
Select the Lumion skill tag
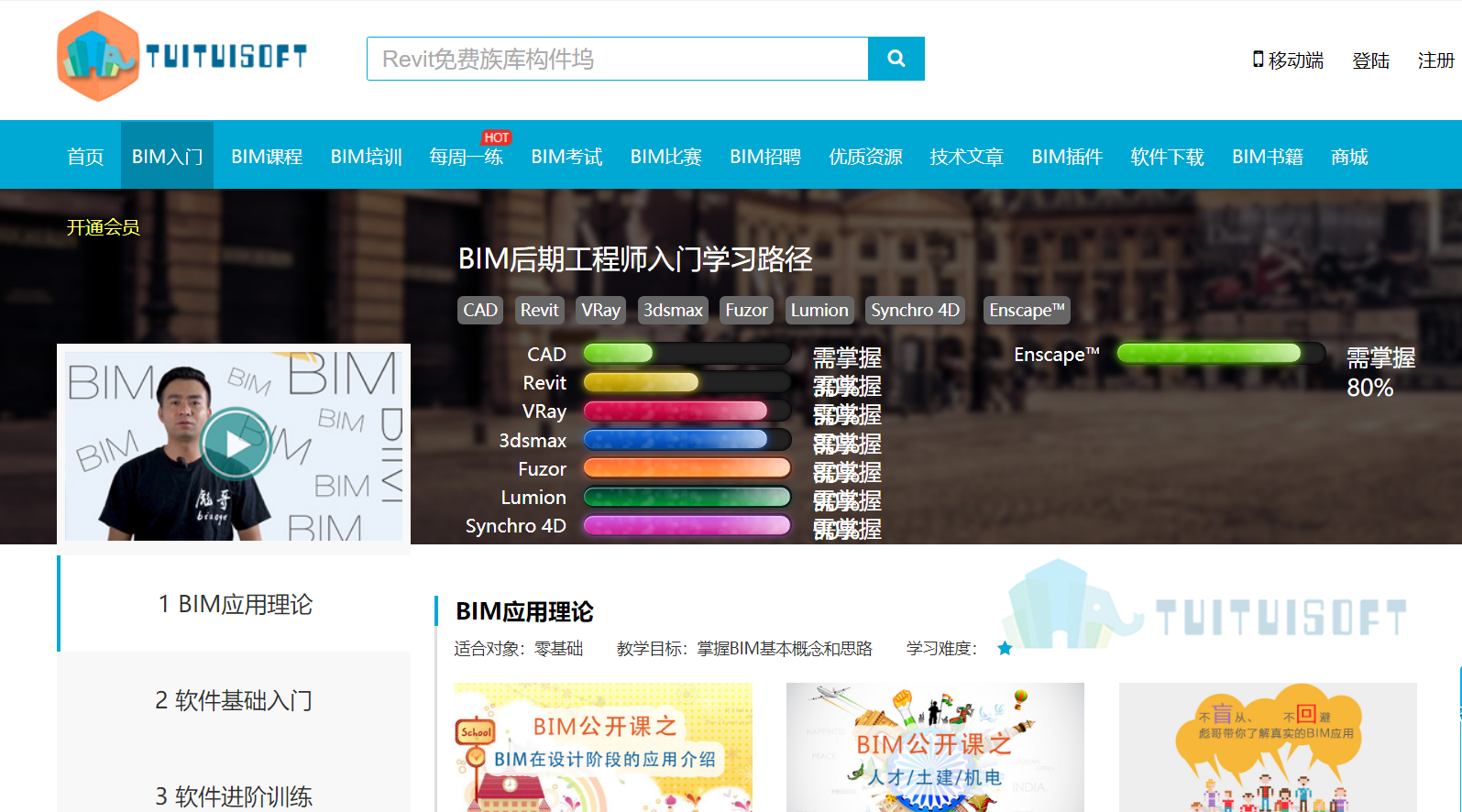[x=819, y=310]
